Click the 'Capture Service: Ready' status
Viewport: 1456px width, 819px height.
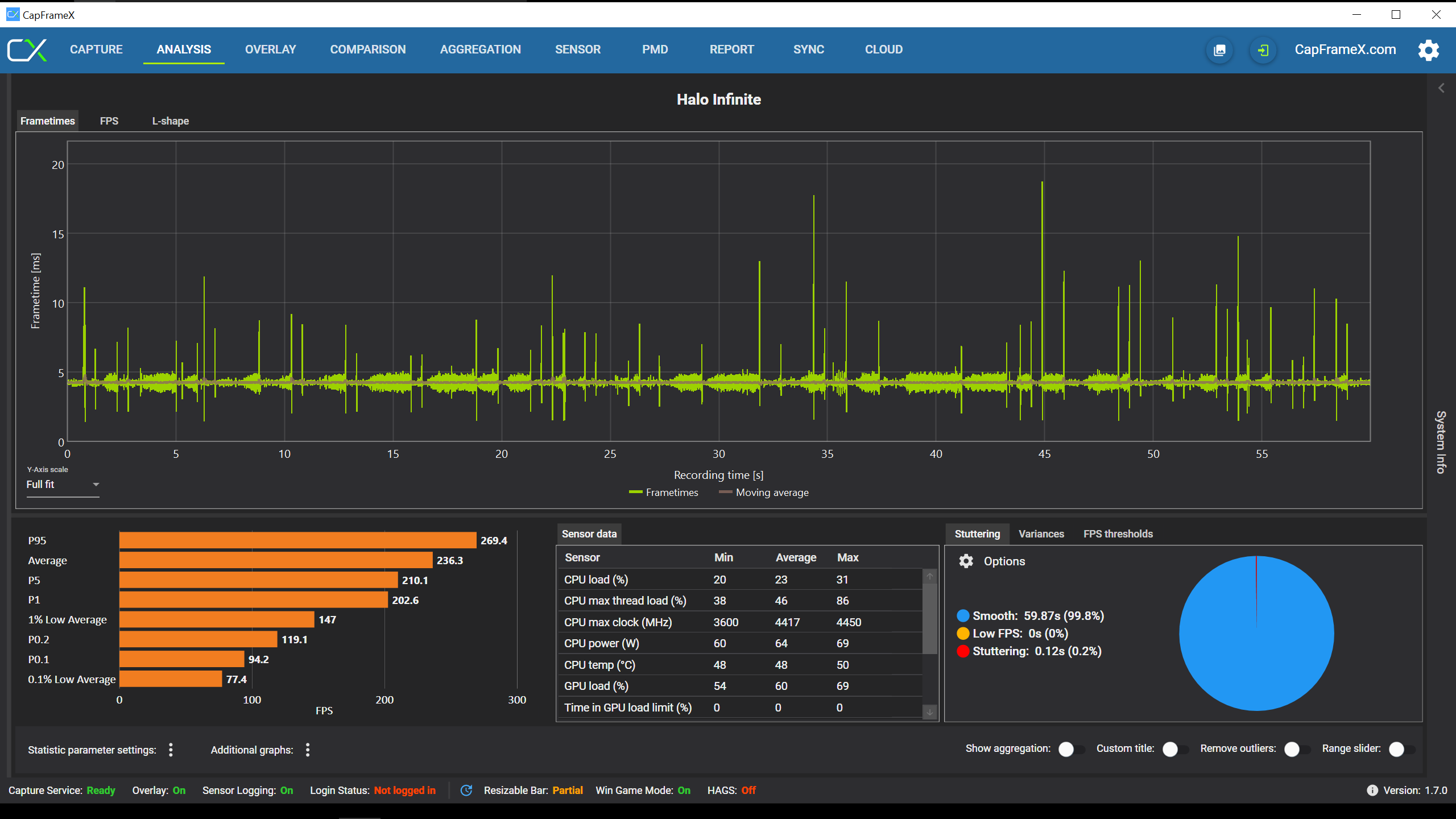pos(61,790)
